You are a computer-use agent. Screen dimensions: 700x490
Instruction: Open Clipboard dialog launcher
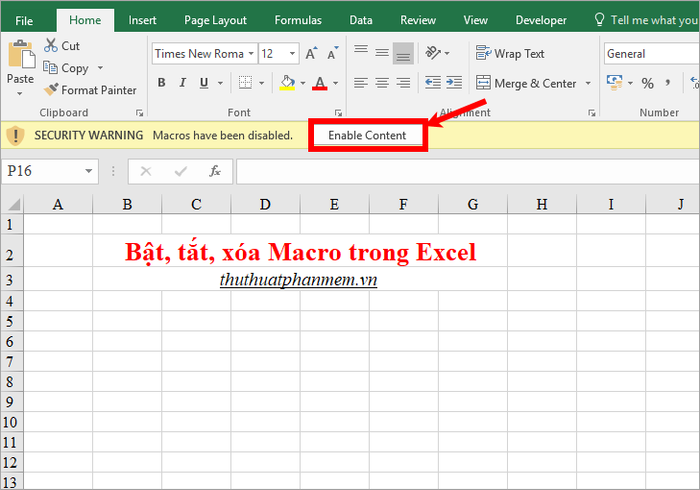[x=140, y=113]
